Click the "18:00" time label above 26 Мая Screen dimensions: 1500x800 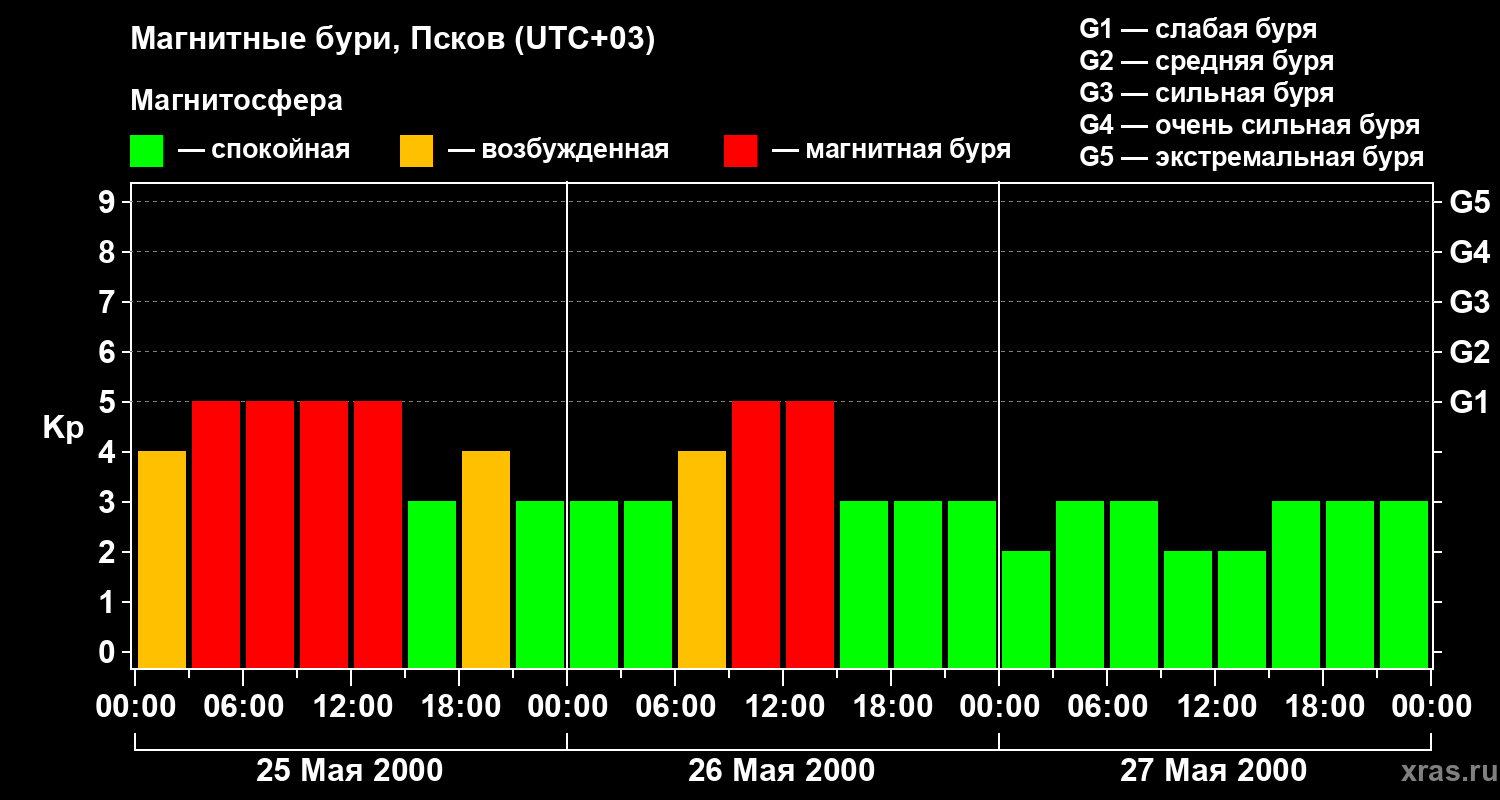[891, 707]
